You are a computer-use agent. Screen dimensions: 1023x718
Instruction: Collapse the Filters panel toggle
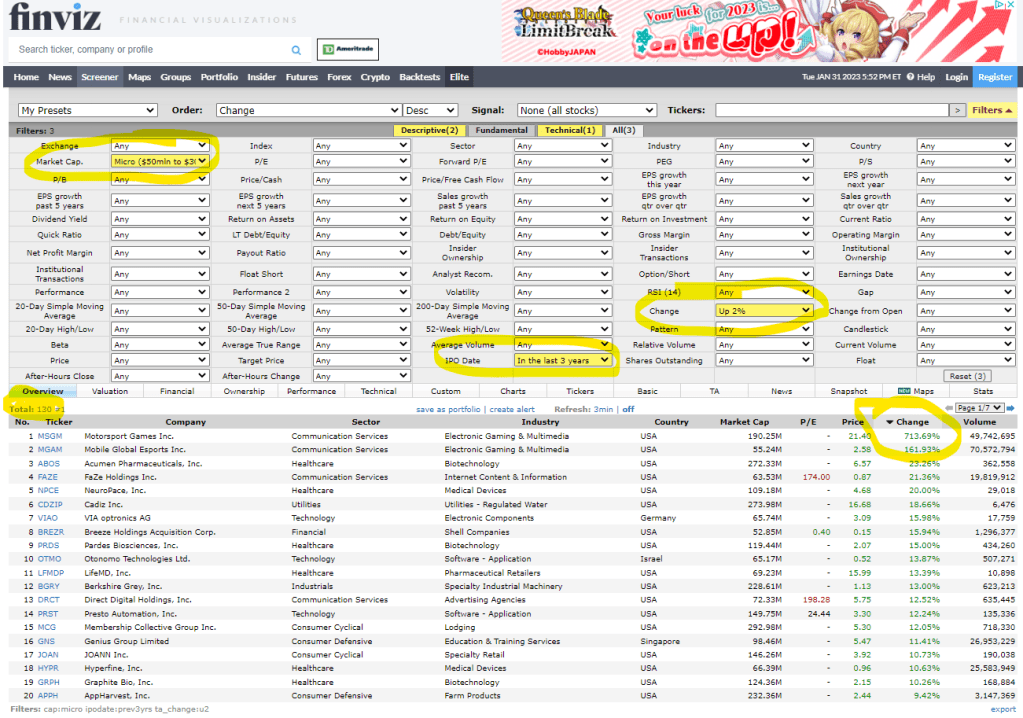click(x=992, y=110)
